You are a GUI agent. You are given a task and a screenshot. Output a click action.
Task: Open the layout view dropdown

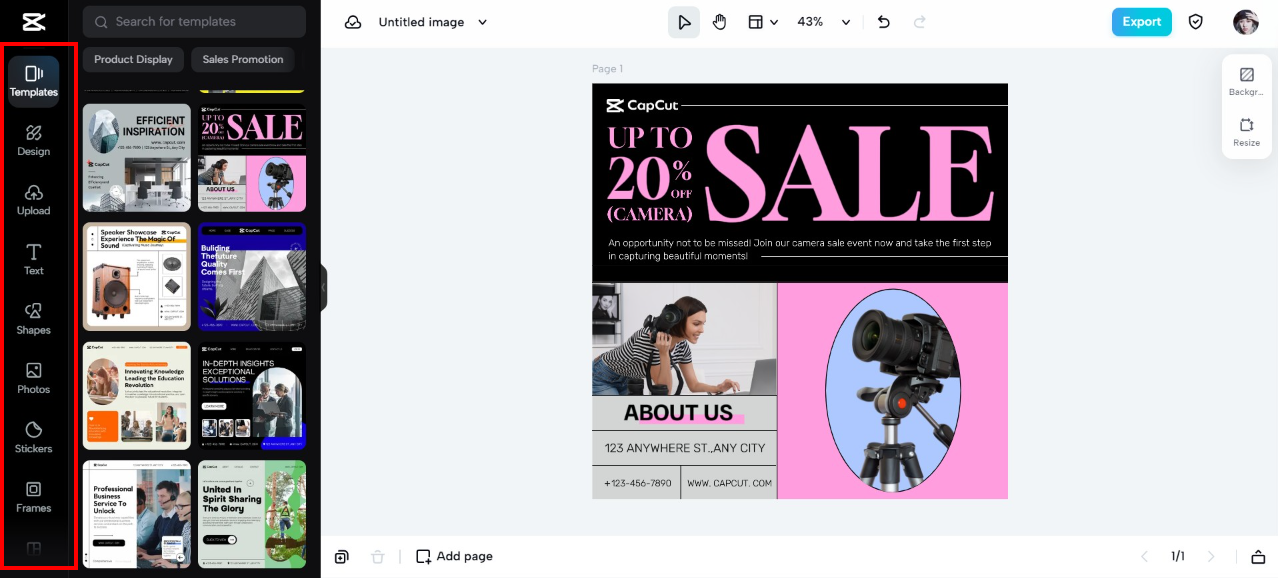click(x=763, y=22)
